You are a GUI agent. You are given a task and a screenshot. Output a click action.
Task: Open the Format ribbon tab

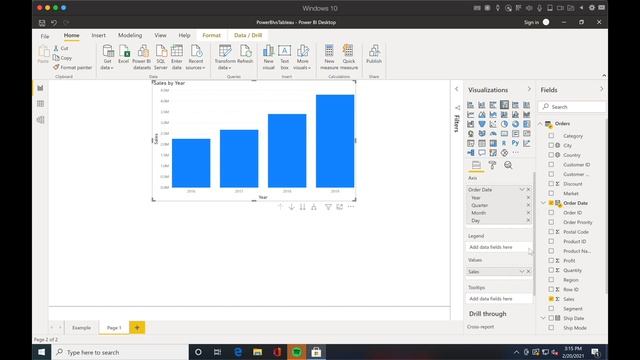coord(211,36)
